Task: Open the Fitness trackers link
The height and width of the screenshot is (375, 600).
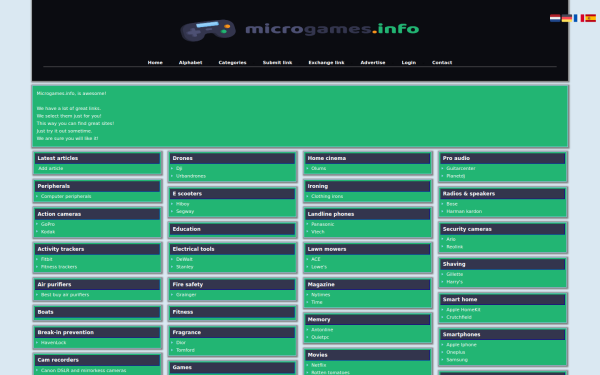Action: click(59, 267)
